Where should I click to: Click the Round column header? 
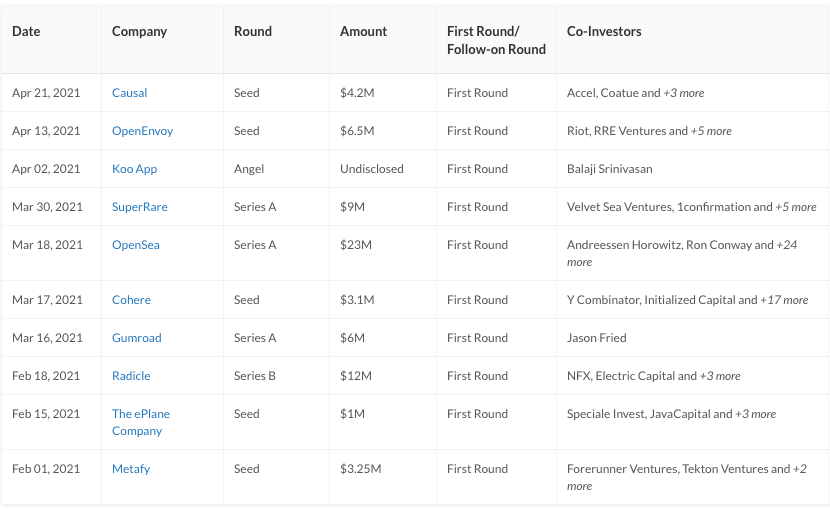[252, 31]
